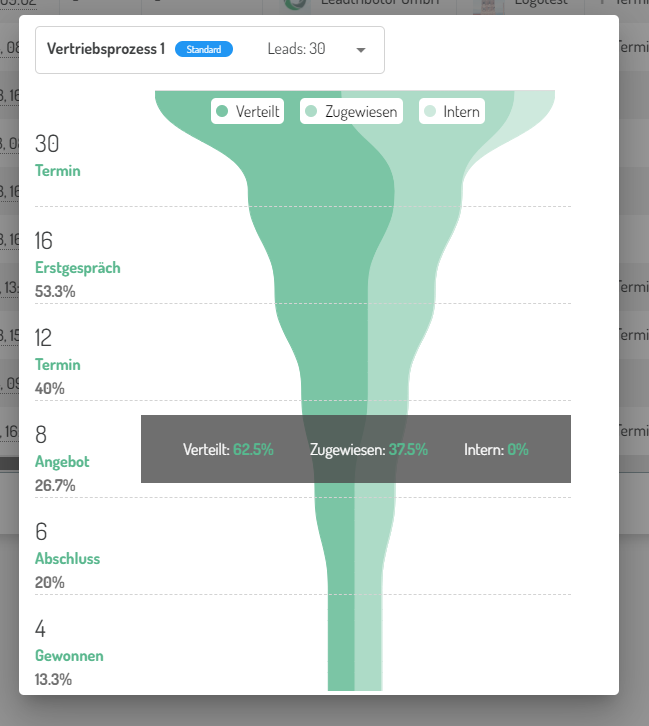Select the Abschluss stage label

click(67, 559)
